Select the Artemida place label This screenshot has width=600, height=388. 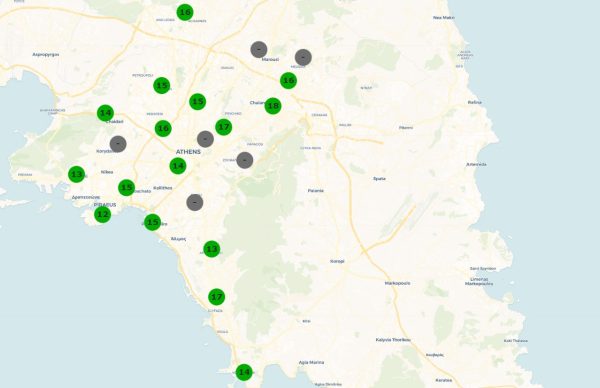point(476,165)
